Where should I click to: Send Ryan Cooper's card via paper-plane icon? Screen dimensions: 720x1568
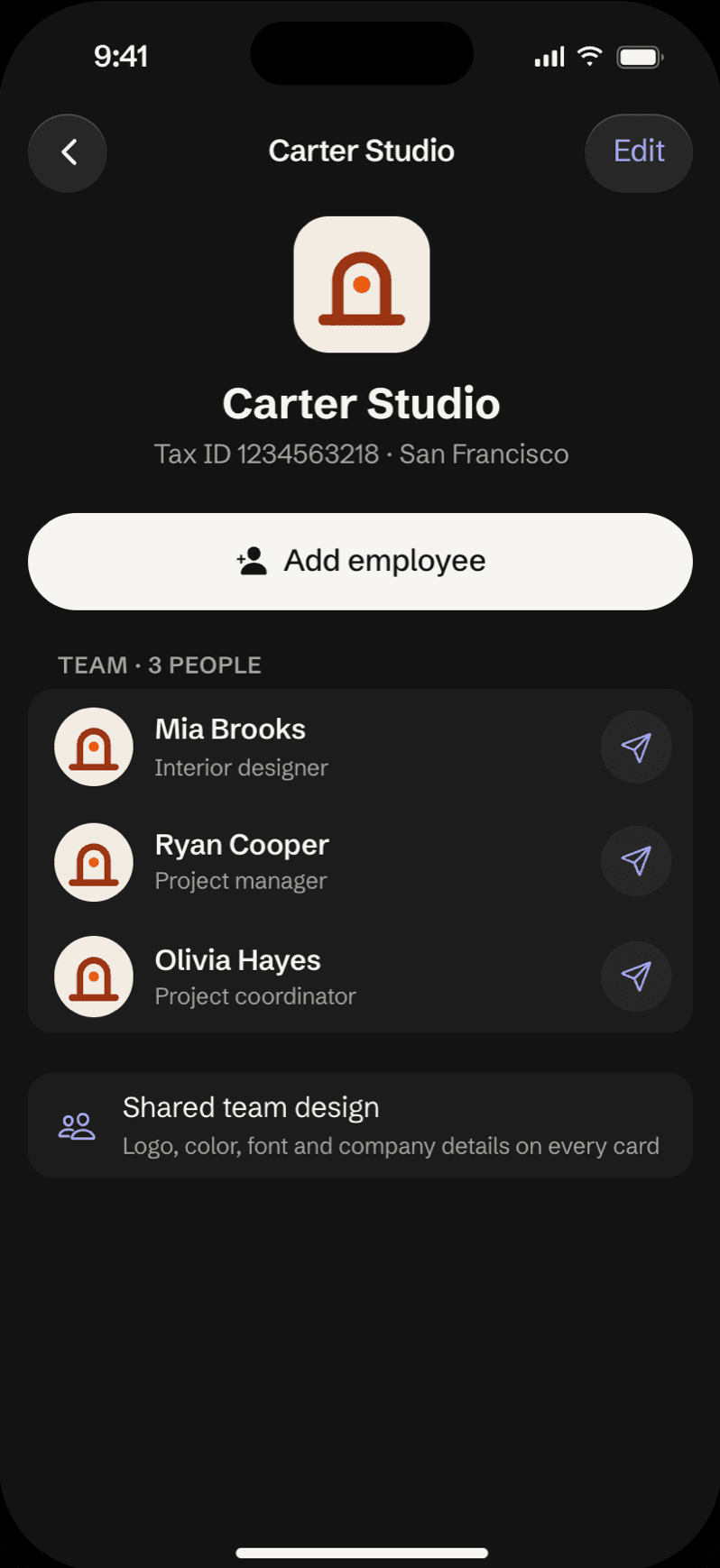click(x=636, y=861)
